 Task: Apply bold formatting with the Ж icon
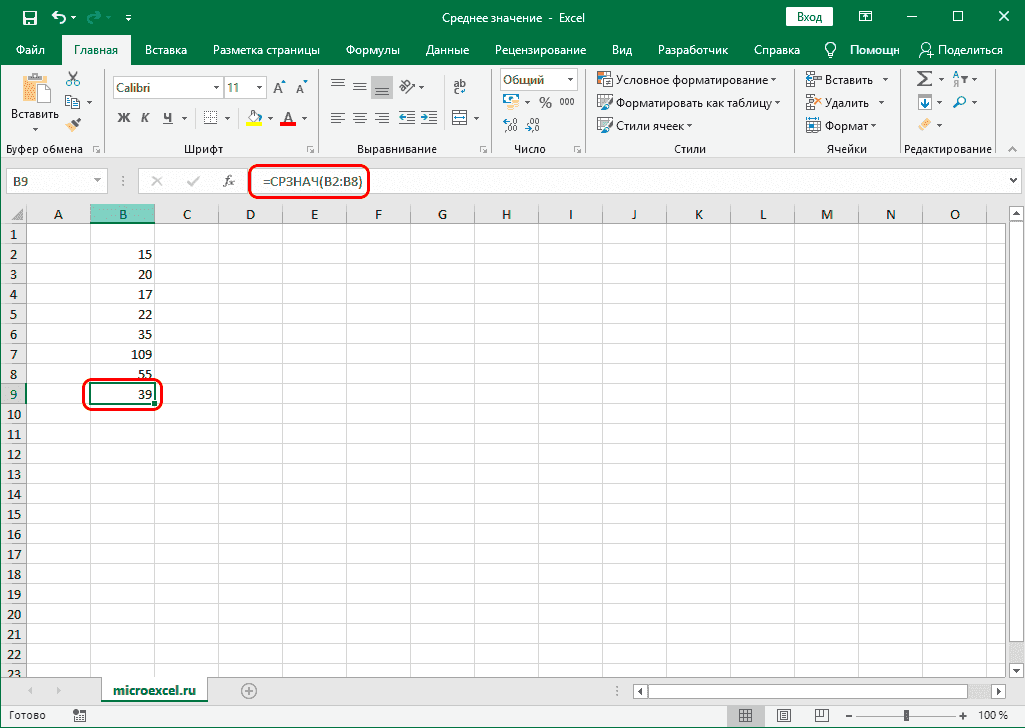[x=123, y=116]
